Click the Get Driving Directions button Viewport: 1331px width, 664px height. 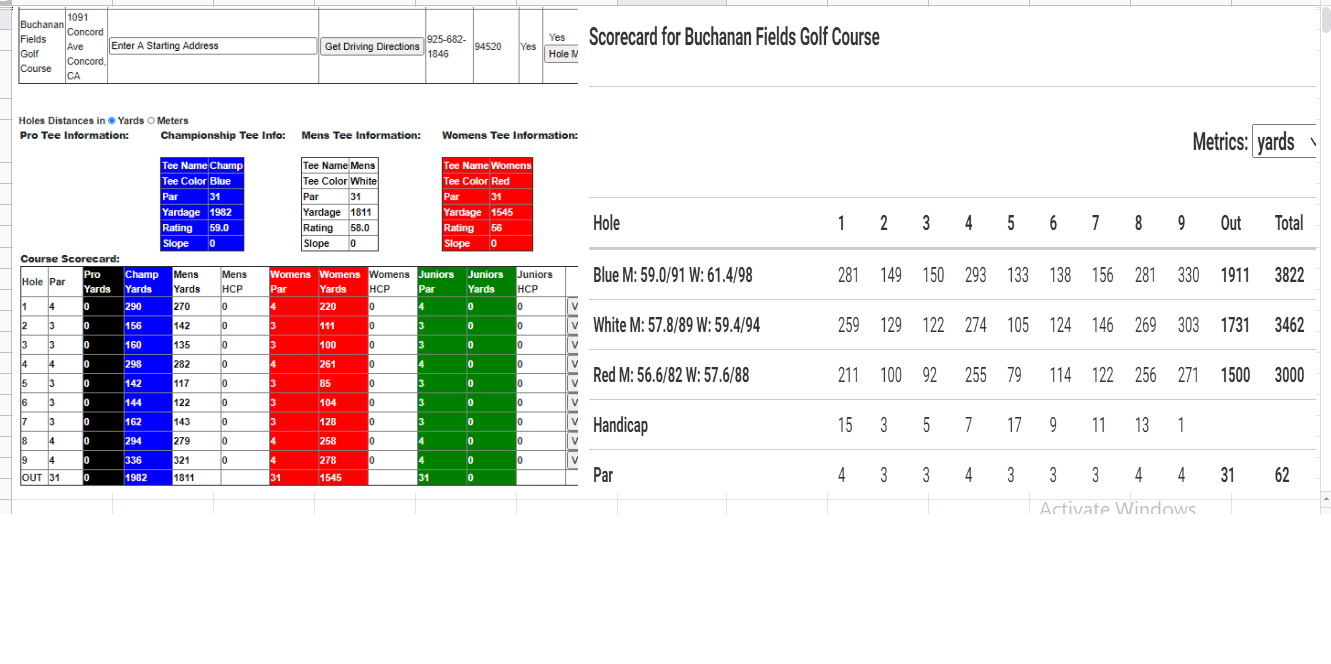tap(372, 46)
